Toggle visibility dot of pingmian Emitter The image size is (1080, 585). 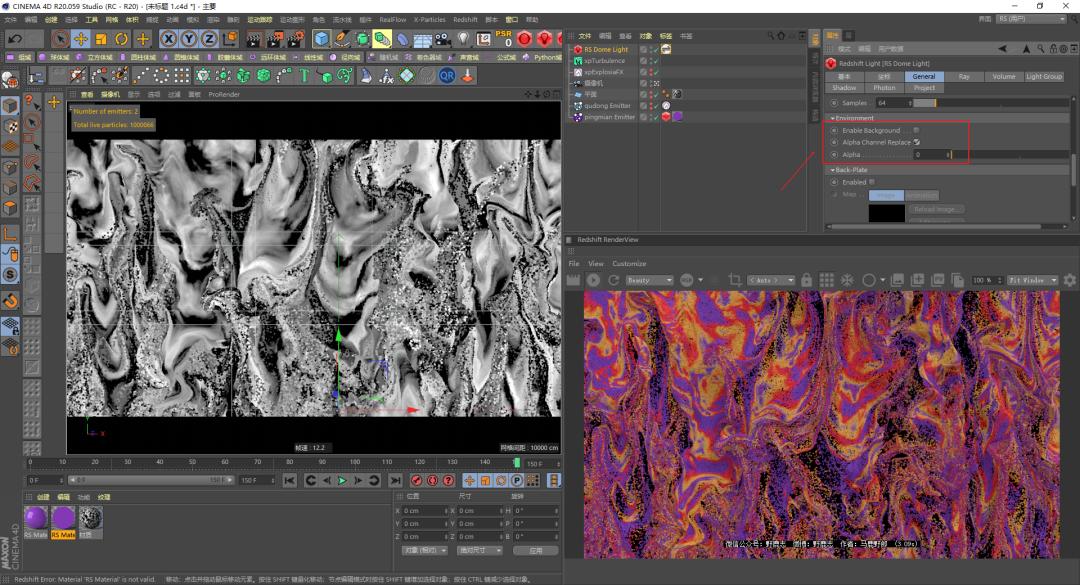point(651,116)
